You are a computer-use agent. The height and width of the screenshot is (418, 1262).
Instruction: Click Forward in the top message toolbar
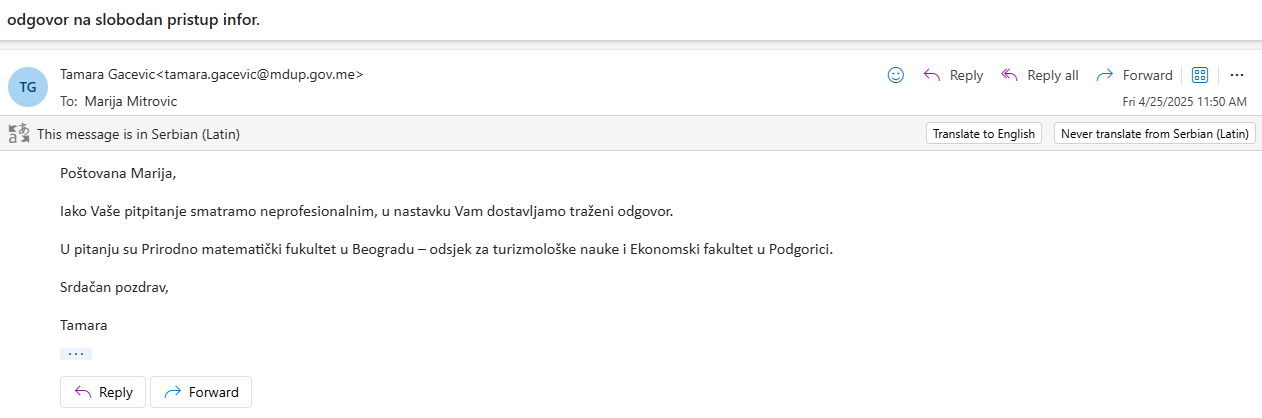(1134, 75)
